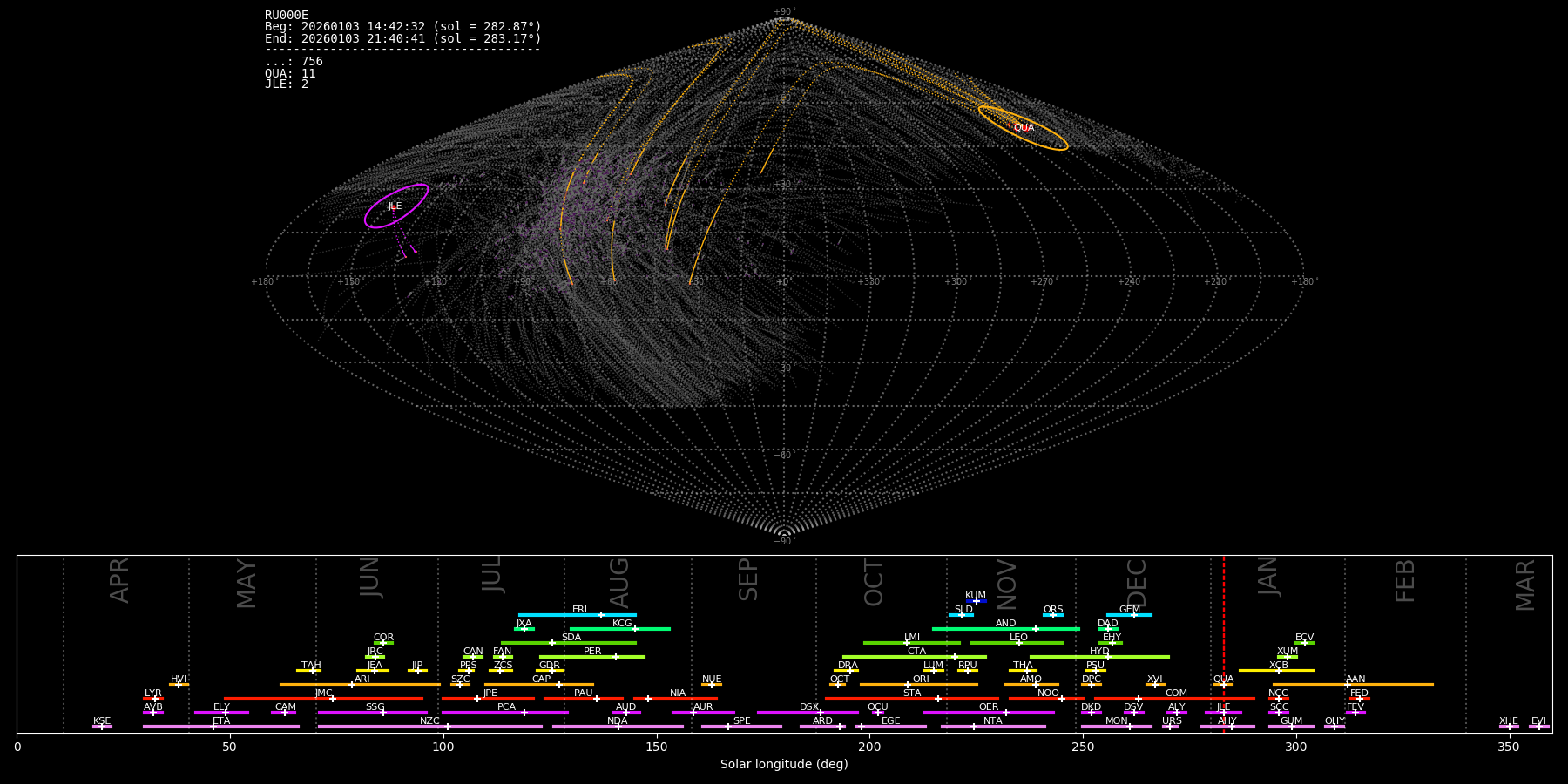Click the XHE label in the timeline
This screenshot has width=1568, height=784.
pyautogui.click(x=1509, y=721)
